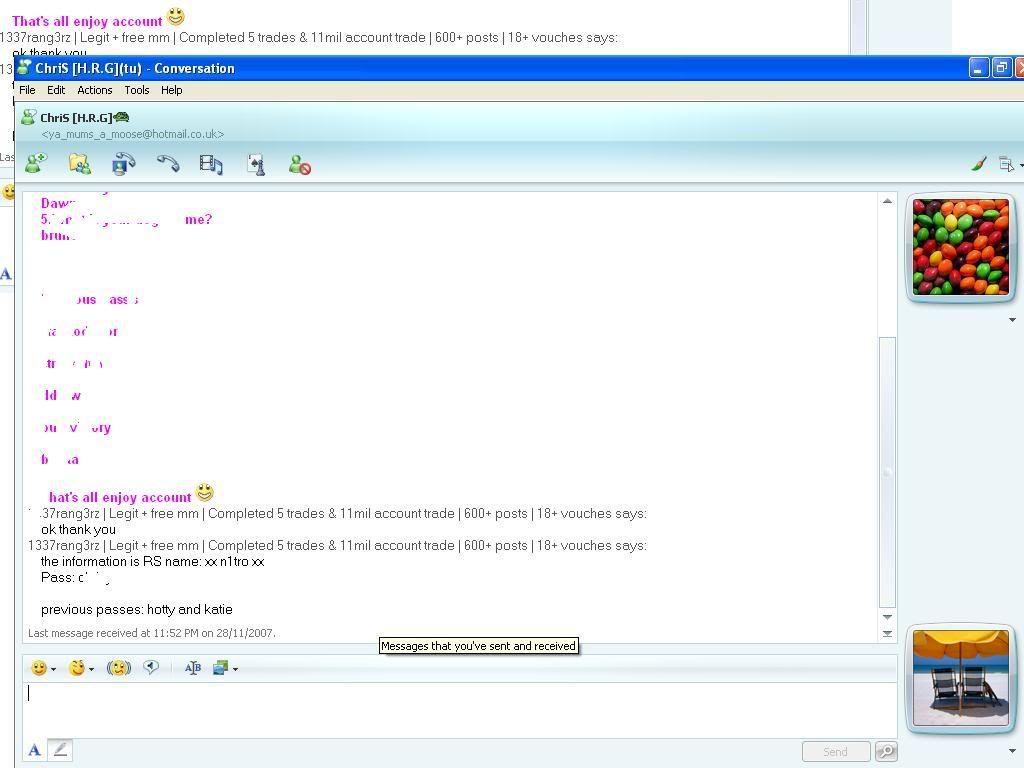Click the previous passes: hotty and katie line
The image size is (1024, 768).
(x=136, y=609)
